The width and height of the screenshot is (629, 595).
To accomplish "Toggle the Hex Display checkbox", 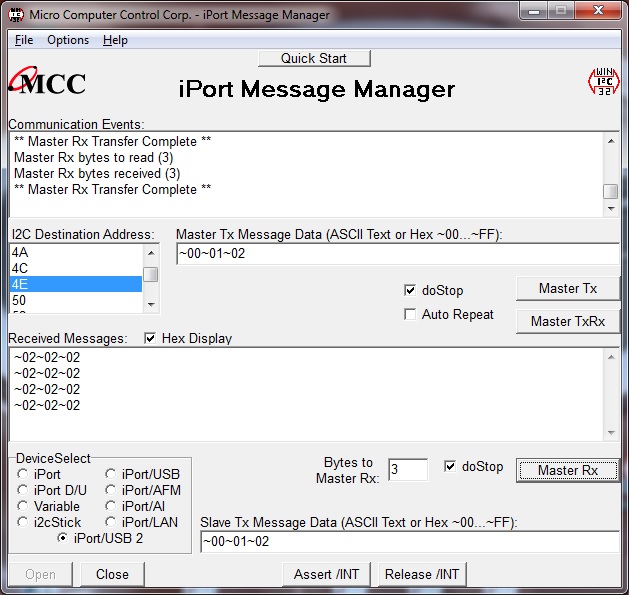I will pos(150,338).
